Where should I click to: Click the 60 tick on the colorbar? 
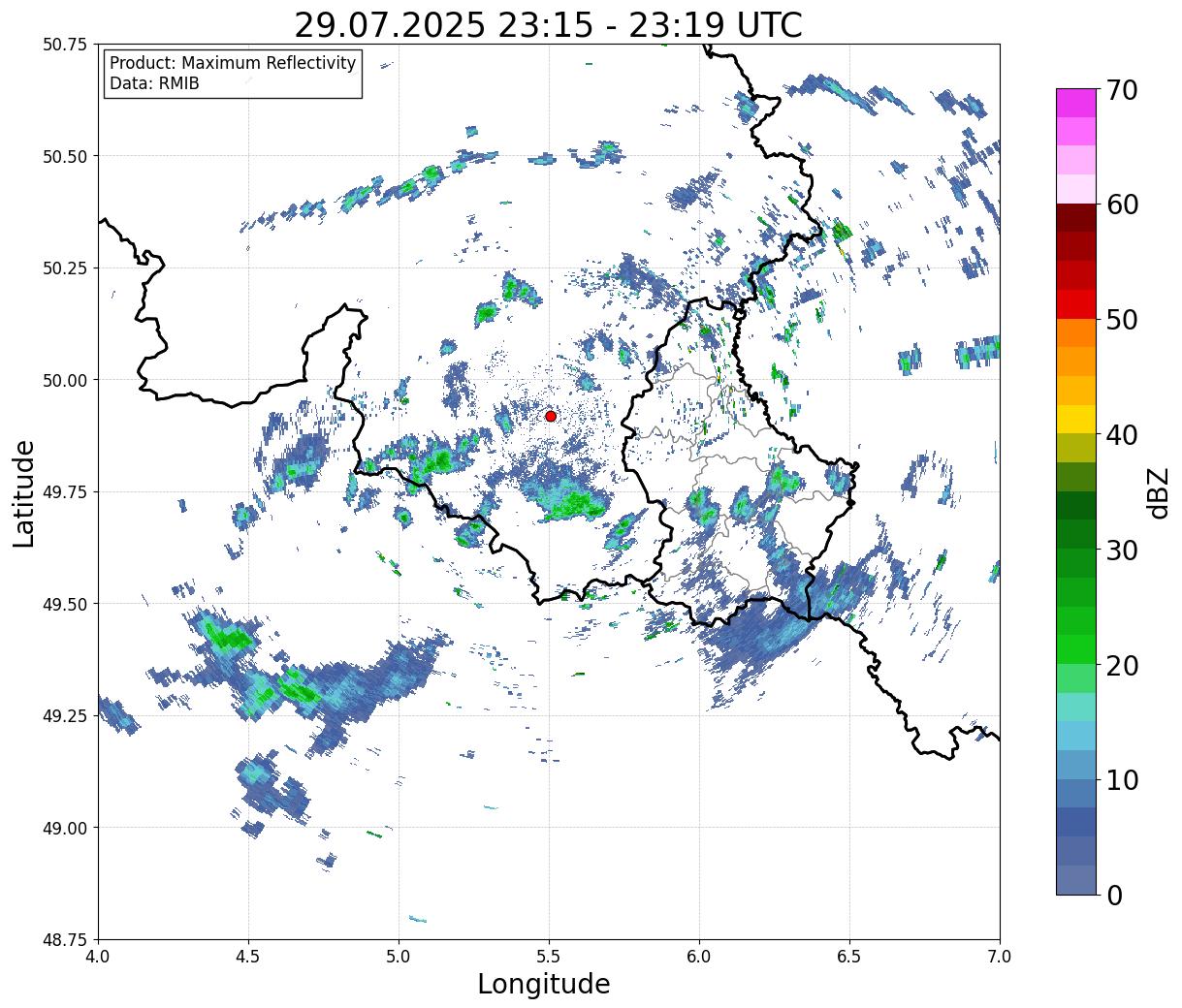(x=1121, y=205)
